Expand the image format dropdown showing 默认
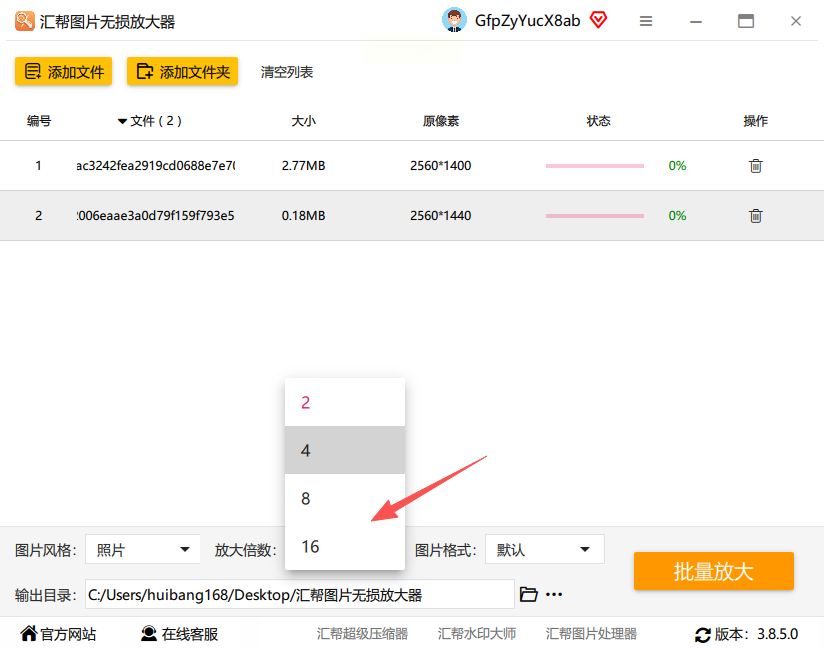824x650 pixels. point(544,550)
